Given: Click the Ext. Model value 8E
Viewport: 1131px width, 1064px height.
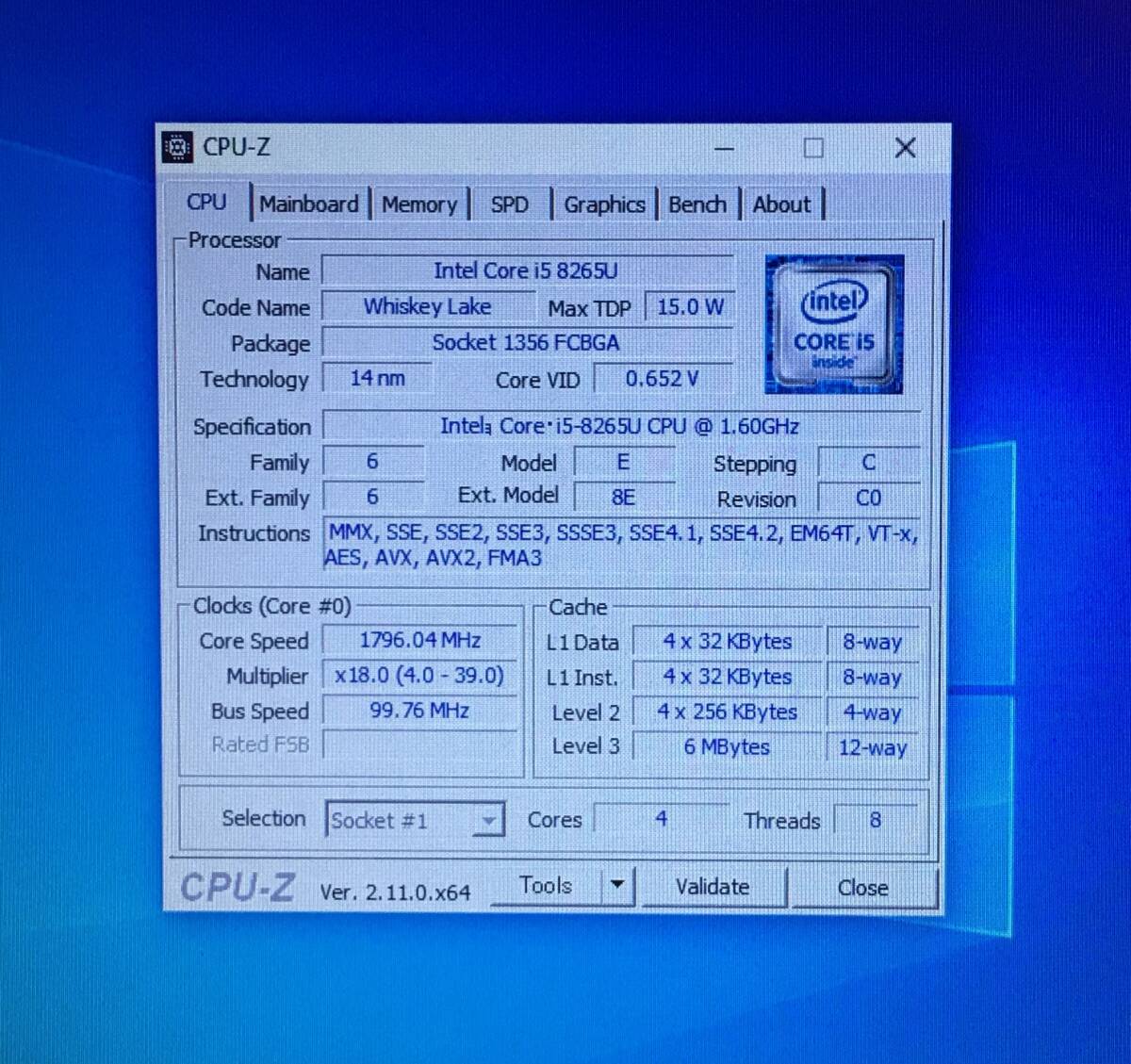Looking at the screenshot, I should point(623,498).
